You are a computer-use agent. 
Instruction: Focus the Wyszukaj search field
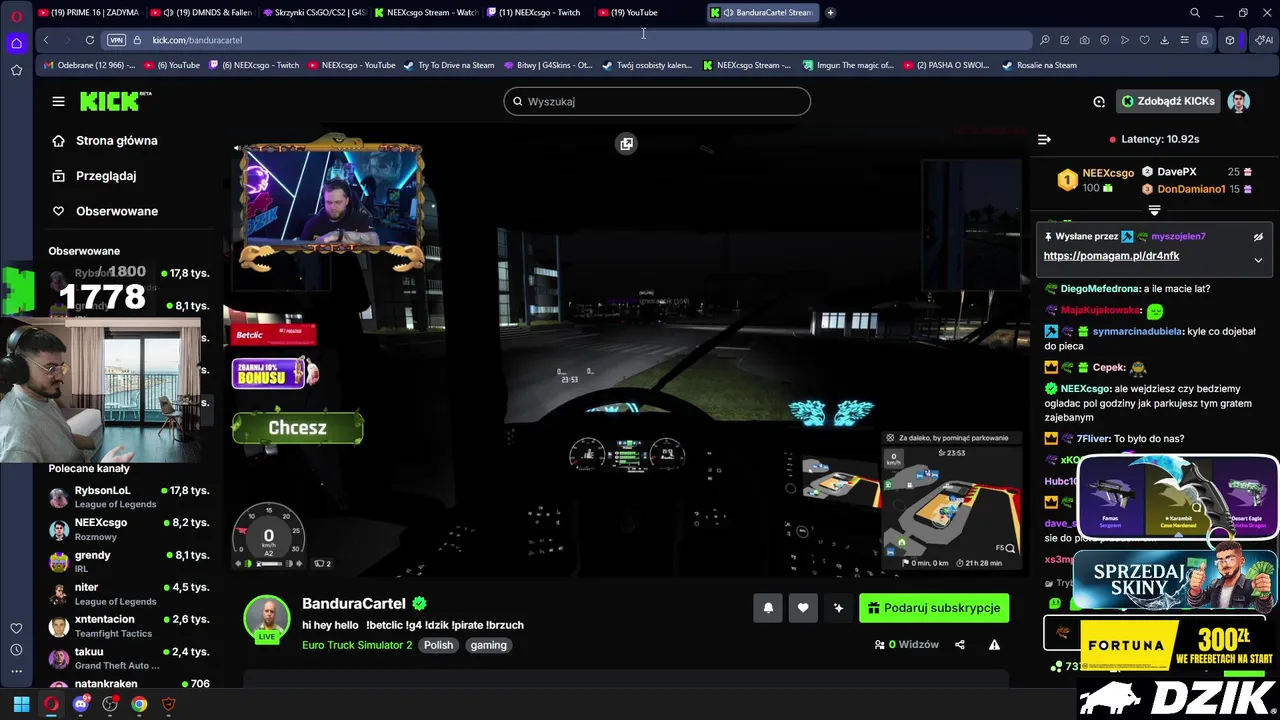657,101
